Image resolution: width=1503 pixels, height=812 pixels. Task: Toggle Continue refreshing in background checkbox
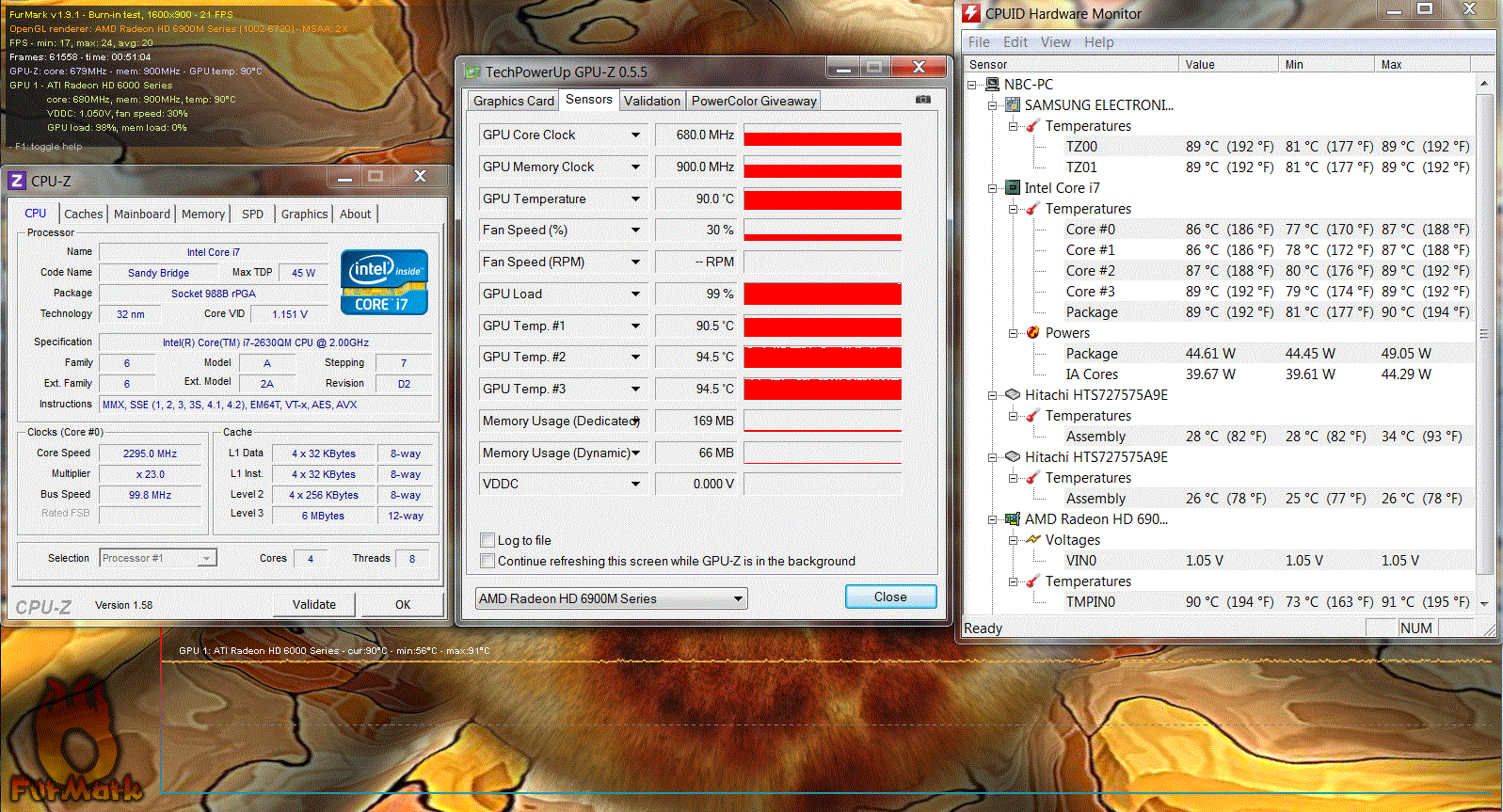point(488,561)
